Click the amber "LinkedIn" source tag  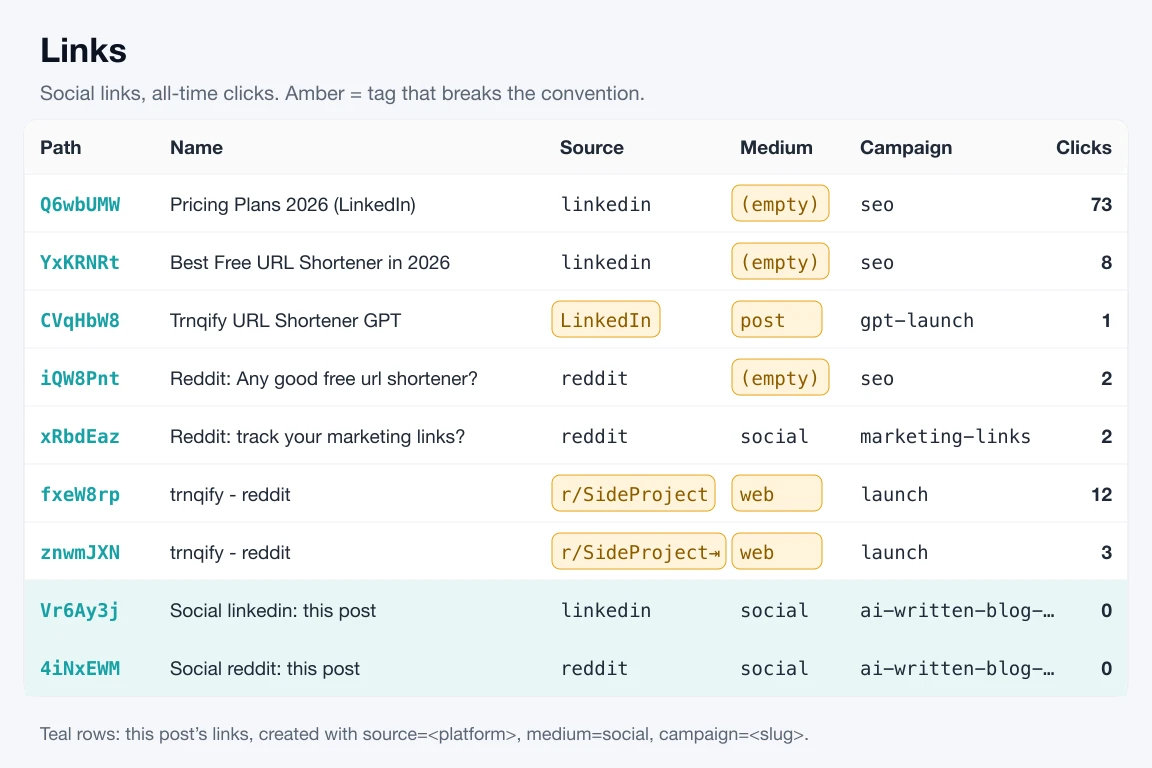click(605, 320)
